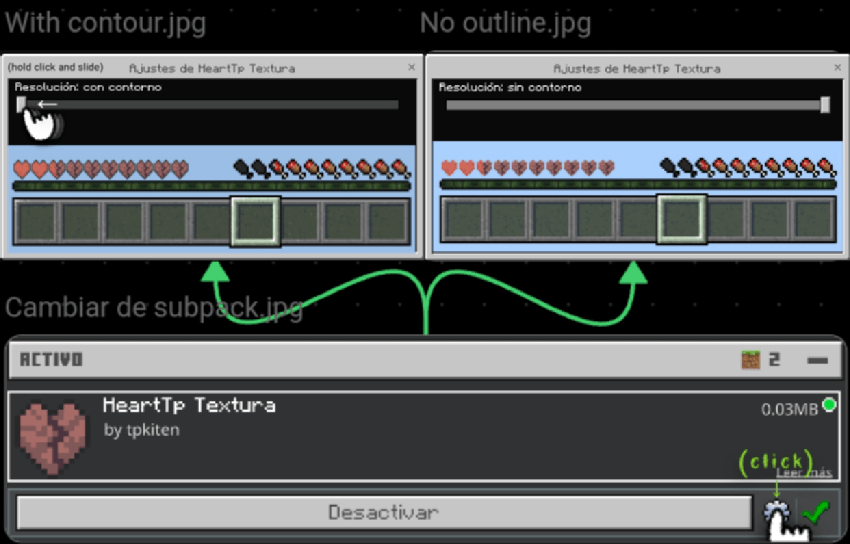The width and height of the screenshot is (850, 544).
Task: Click slider handle in 'con contorno' window
Action: [x=21, y=104]
